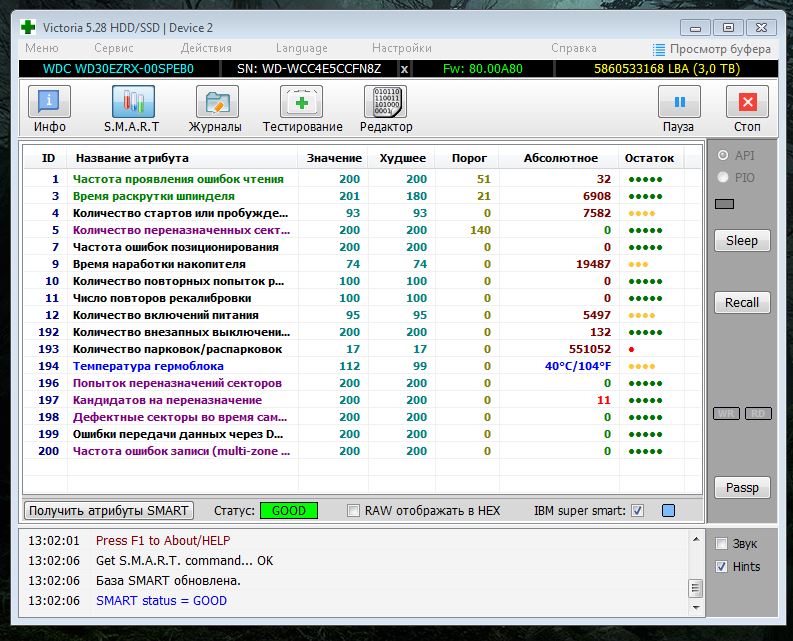Click the Остаток column header

click(649, 158)
